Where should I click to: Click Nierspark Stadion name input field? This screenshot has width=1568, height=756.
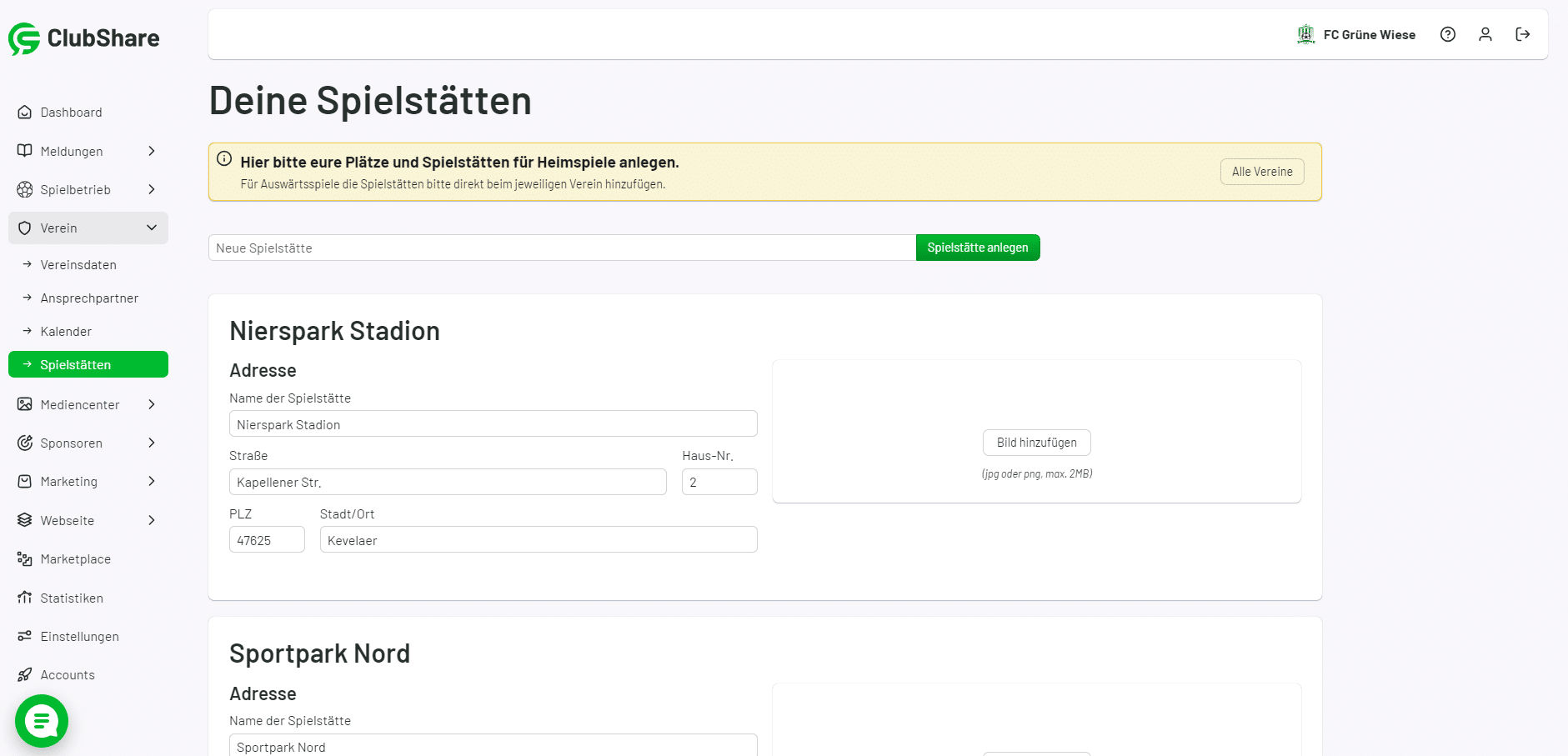pos(493,424)
